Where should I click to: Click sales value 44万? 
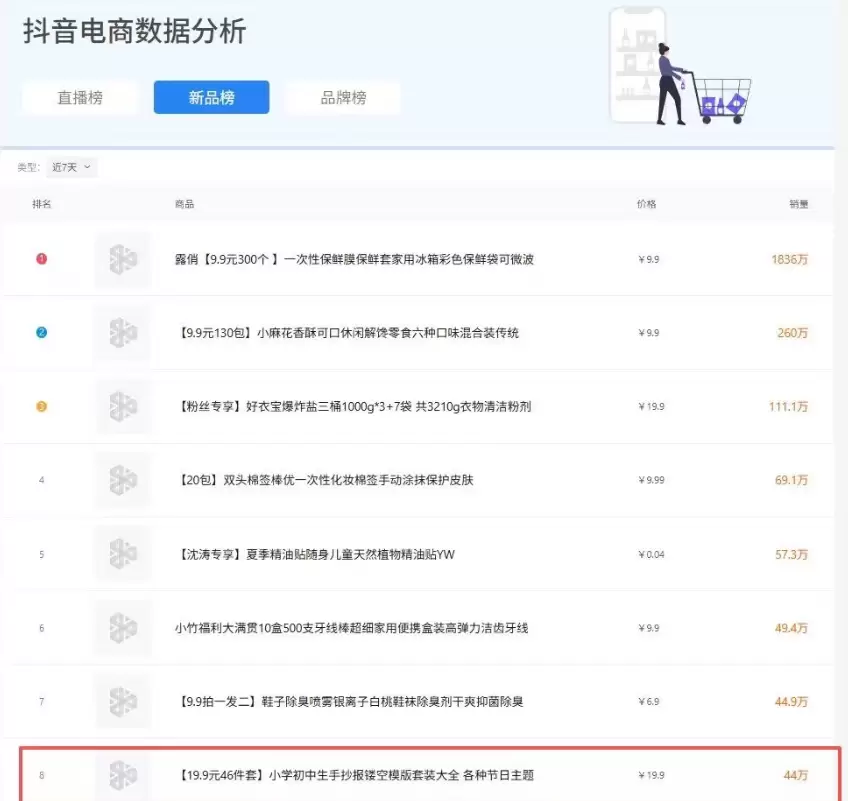[796, 775]
